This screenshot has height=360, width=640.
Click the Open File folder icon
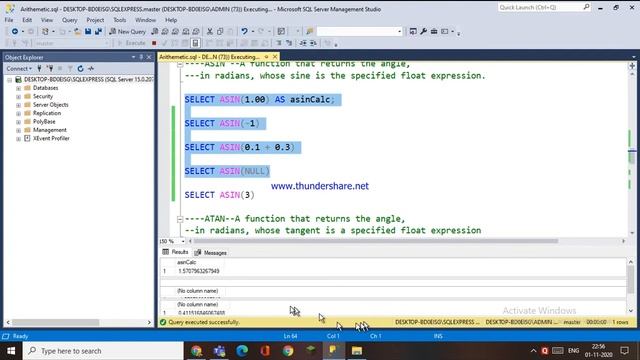coord(77,31)
